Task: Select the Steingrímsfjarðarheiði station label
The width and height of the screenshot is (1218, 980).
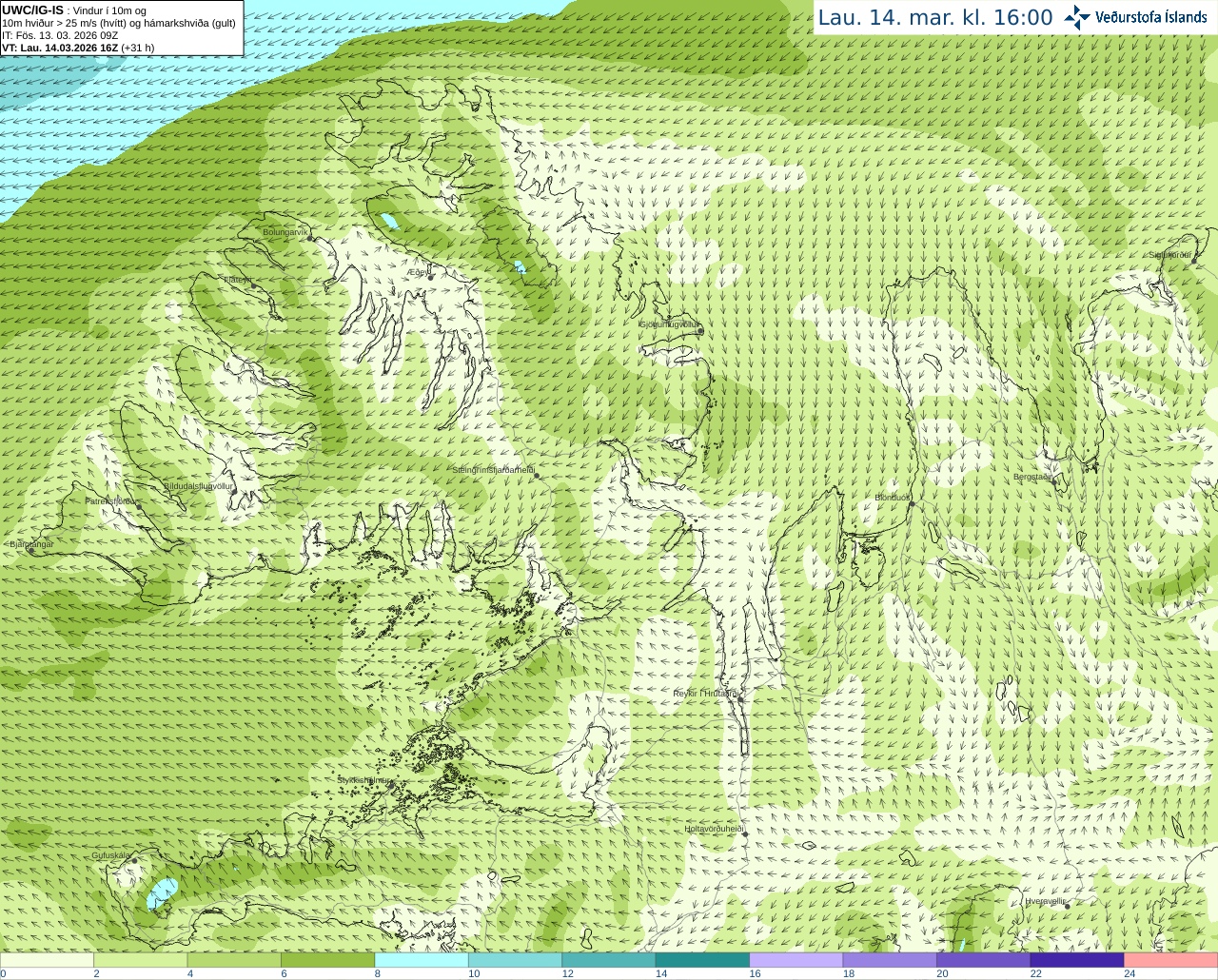Action: pyautogui.click(x=493, y=470)
